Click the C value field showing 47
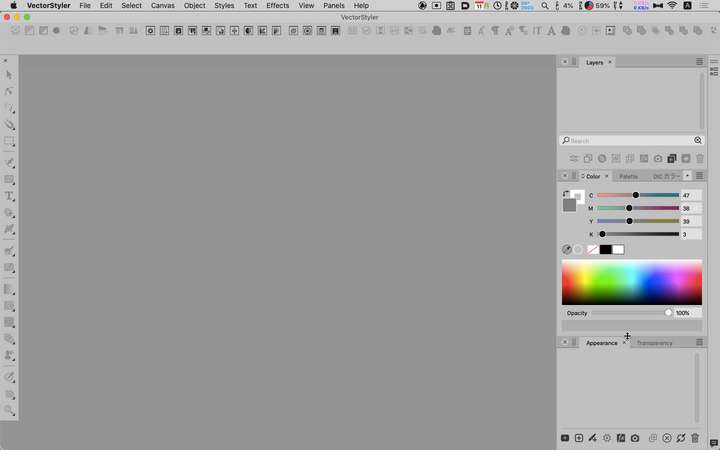Screen dimensions: 720x450 pyautogui.click(x=691, y=195)
